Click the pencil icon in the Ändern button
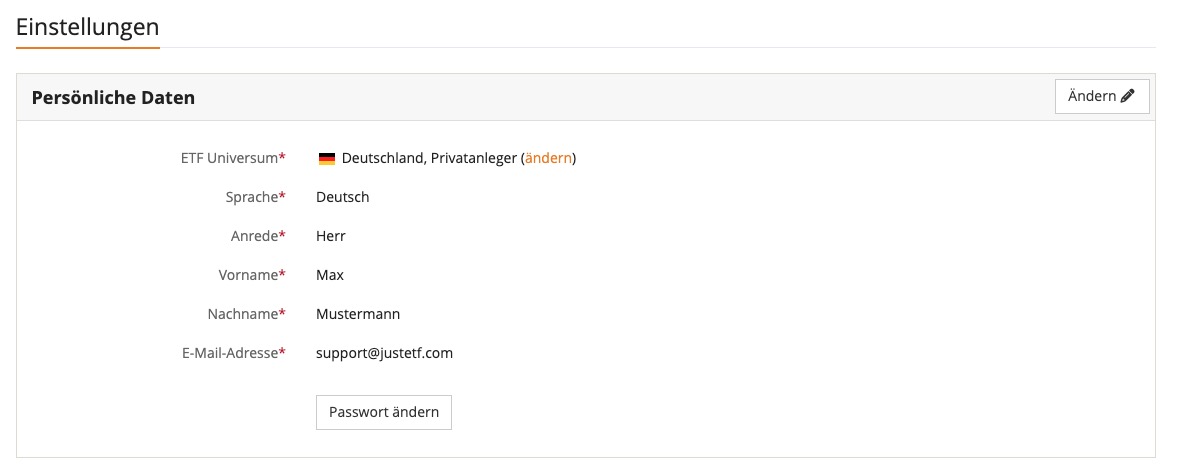This screenshot has width=1179, height=470. point(1128,96)
